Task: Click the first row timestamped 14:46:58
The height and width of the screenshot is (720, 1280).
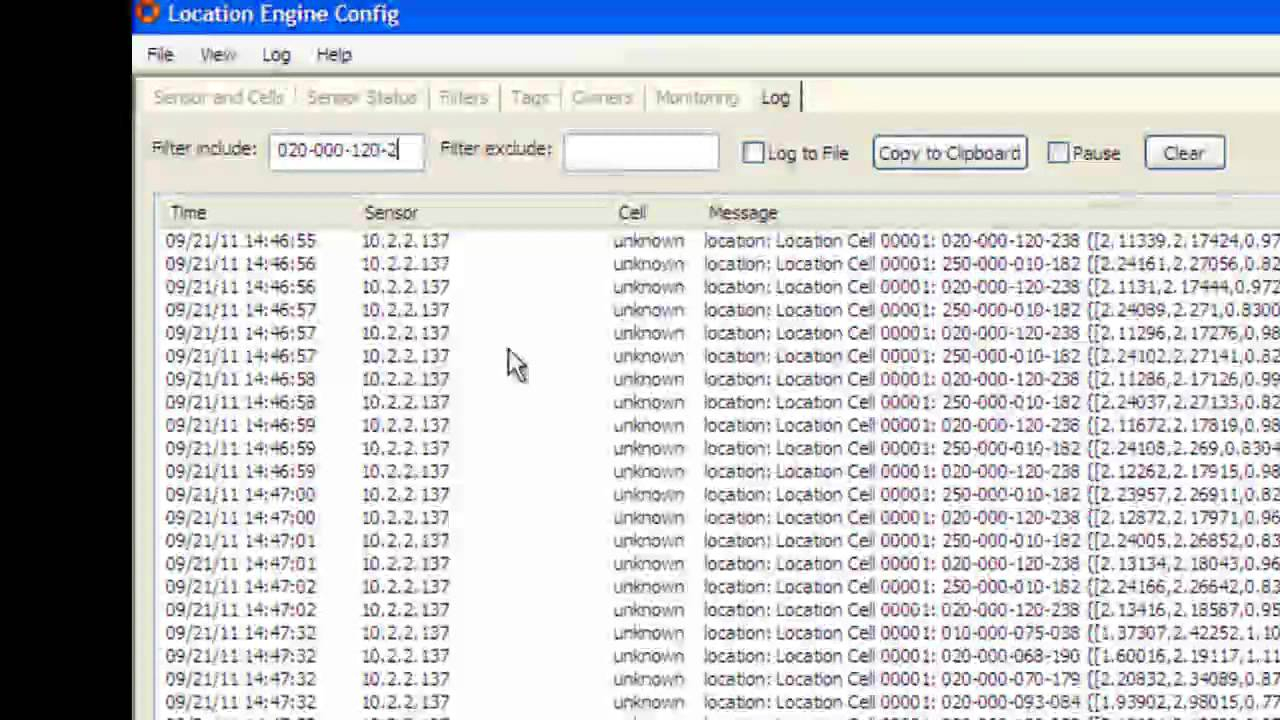Action: pos(720,379)
